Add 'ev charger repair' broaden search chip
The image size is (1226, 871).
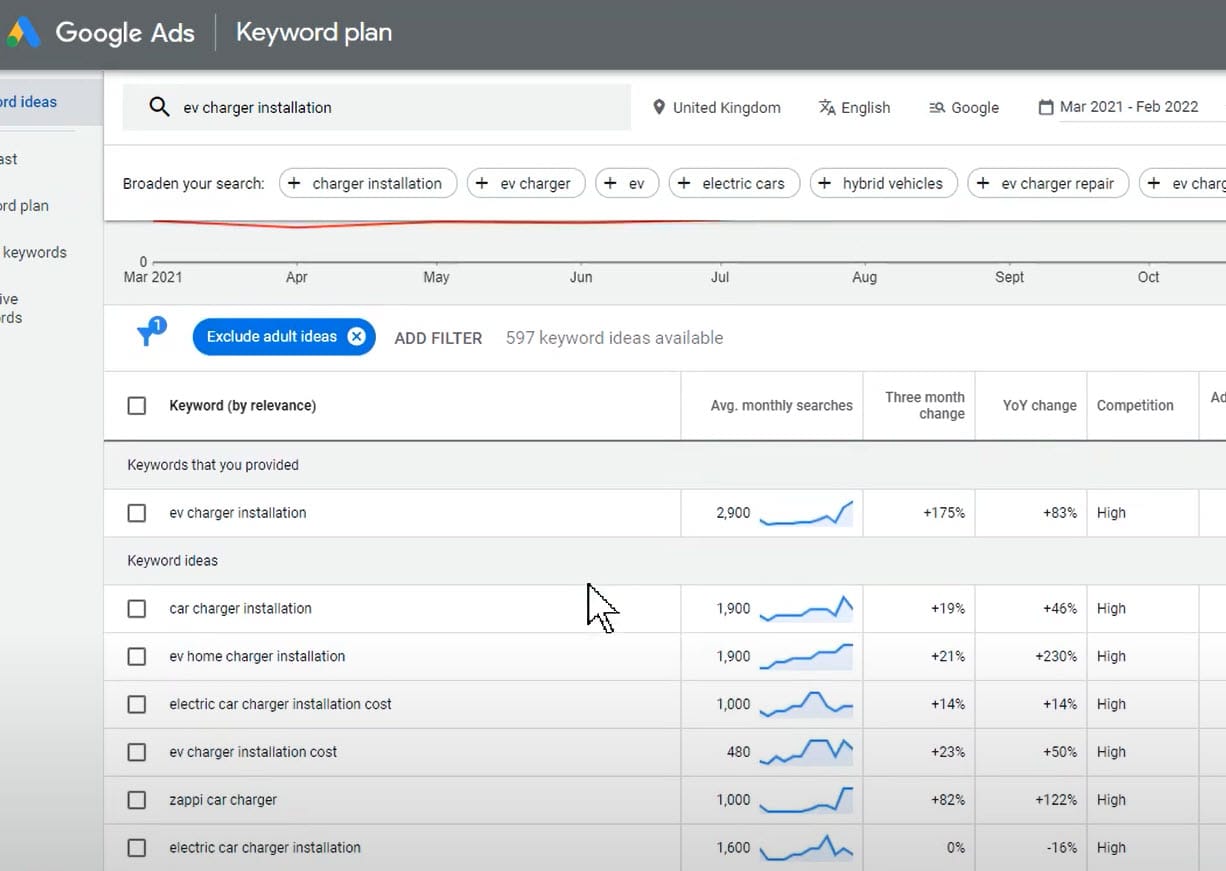click(1048, 184)
